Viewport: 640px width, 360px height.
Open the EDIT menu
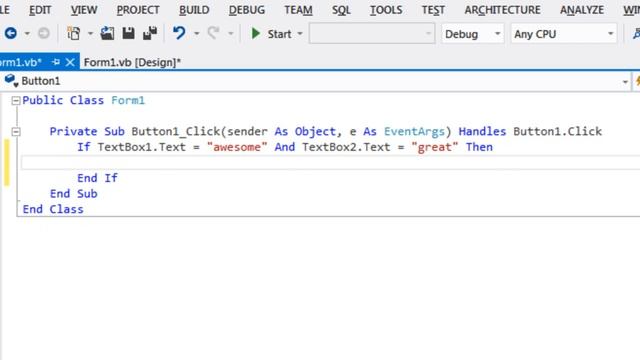pyautogui.click(x=40, y=10)
